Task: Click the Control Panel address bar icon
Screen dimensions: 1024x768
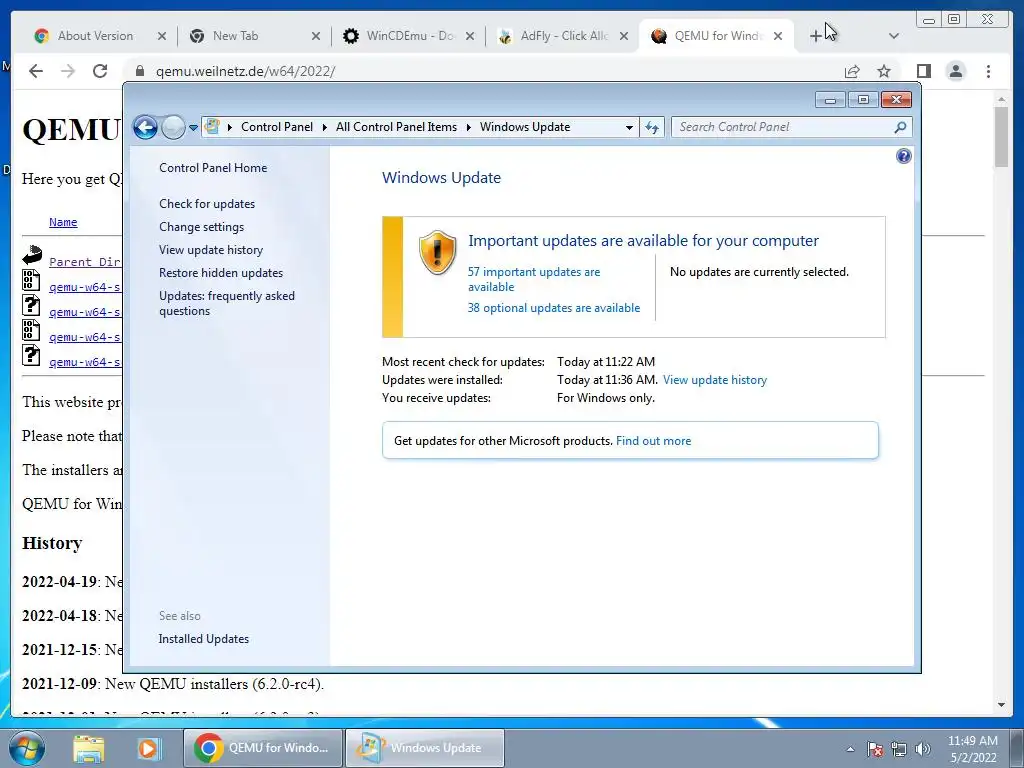Action: [x=212, y=127]
